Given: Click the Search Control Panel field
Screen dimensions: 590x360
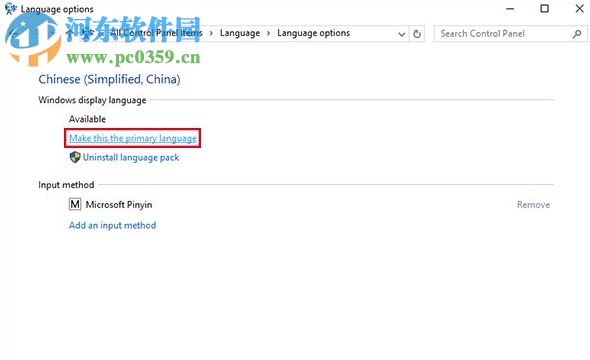Looking at the screenshot, I should (x=510, y=33).
